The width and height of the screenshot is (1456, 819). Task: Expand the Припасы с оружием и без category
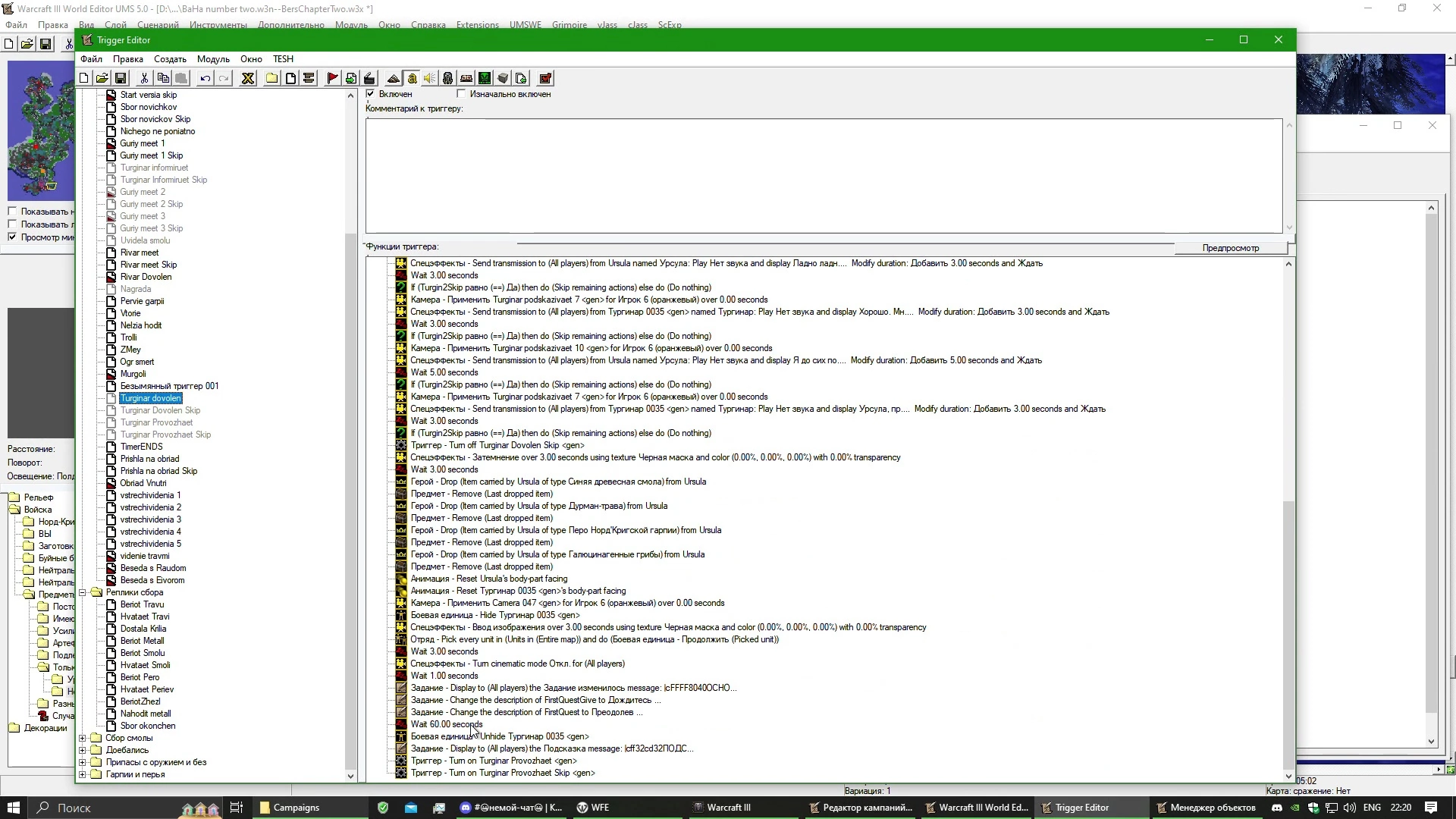click(x=83, y=762)
